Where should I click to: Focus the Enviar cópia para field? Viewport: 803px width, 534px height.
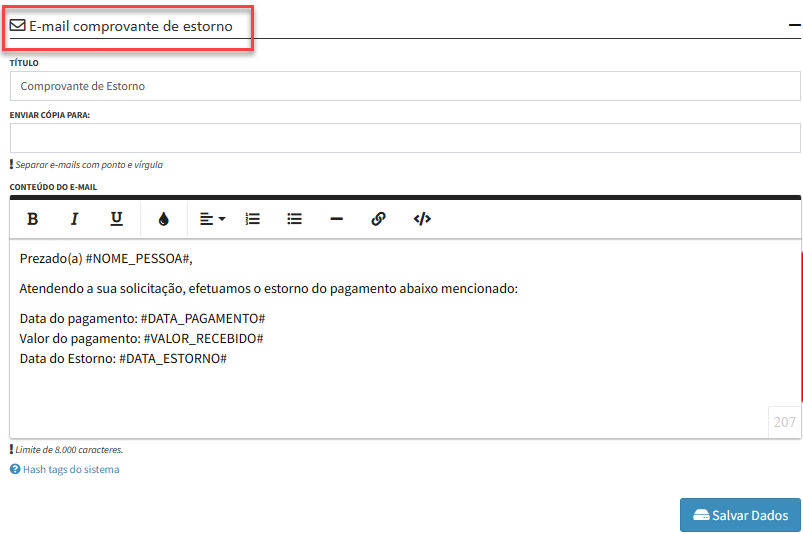[x=405, y=138]
